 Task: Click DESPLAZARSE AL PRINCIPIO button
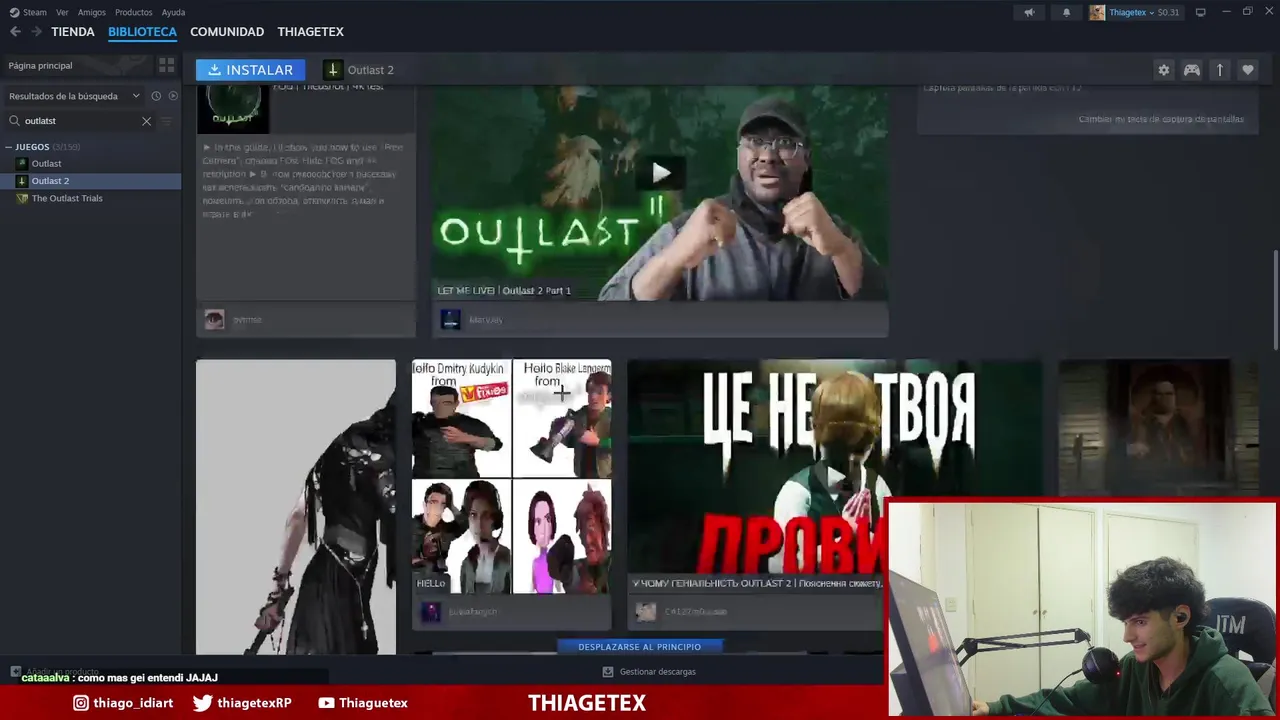point(639,647)
